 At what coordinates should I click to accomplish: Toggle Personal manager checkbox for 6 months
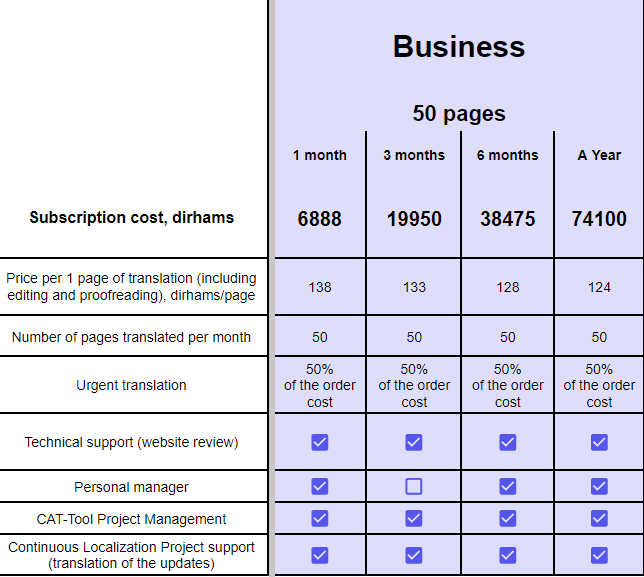pos(508,487)
